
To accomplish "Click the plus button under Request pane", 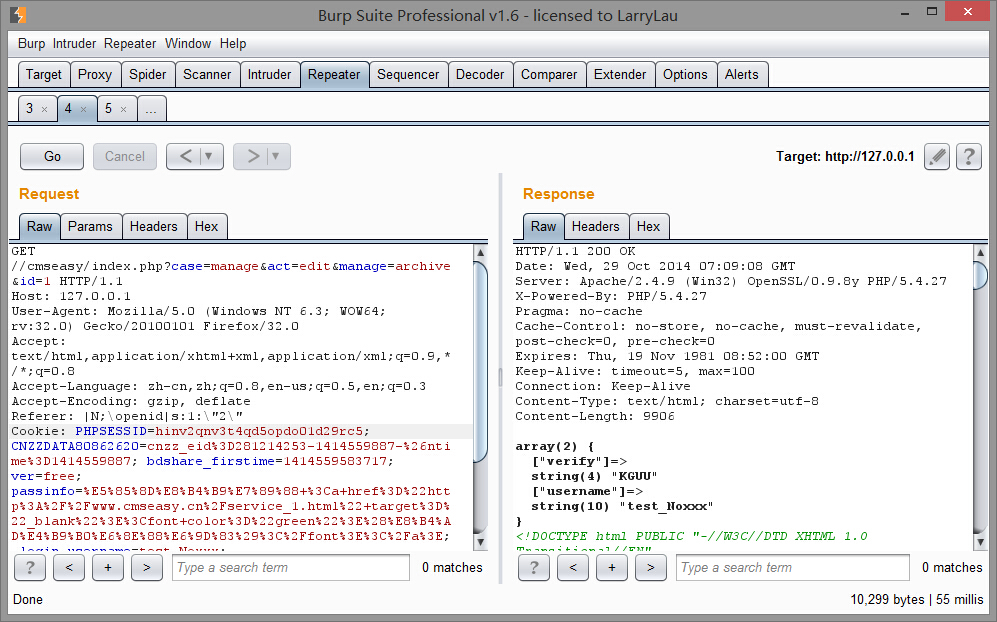I will (x=108, y=567).
